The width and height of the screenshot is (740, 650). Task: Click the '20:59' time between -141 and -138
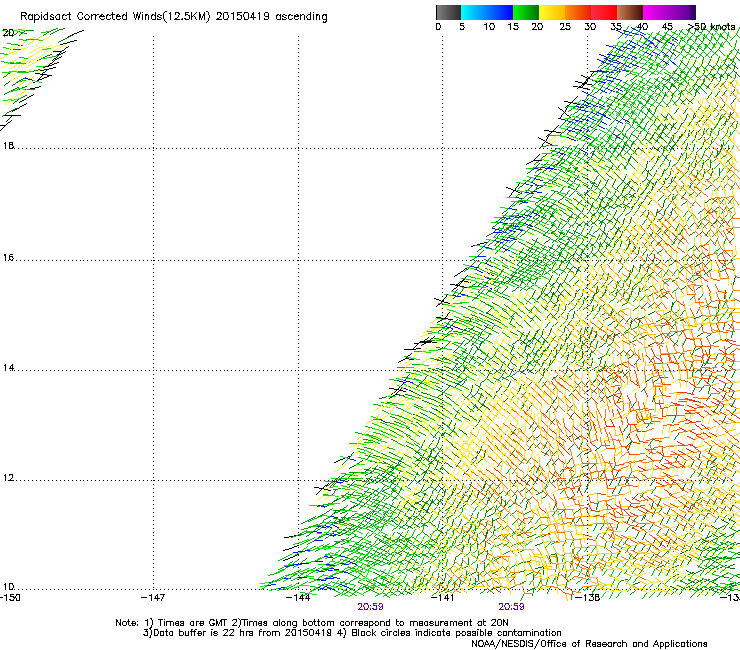click(x=511, y=607)
